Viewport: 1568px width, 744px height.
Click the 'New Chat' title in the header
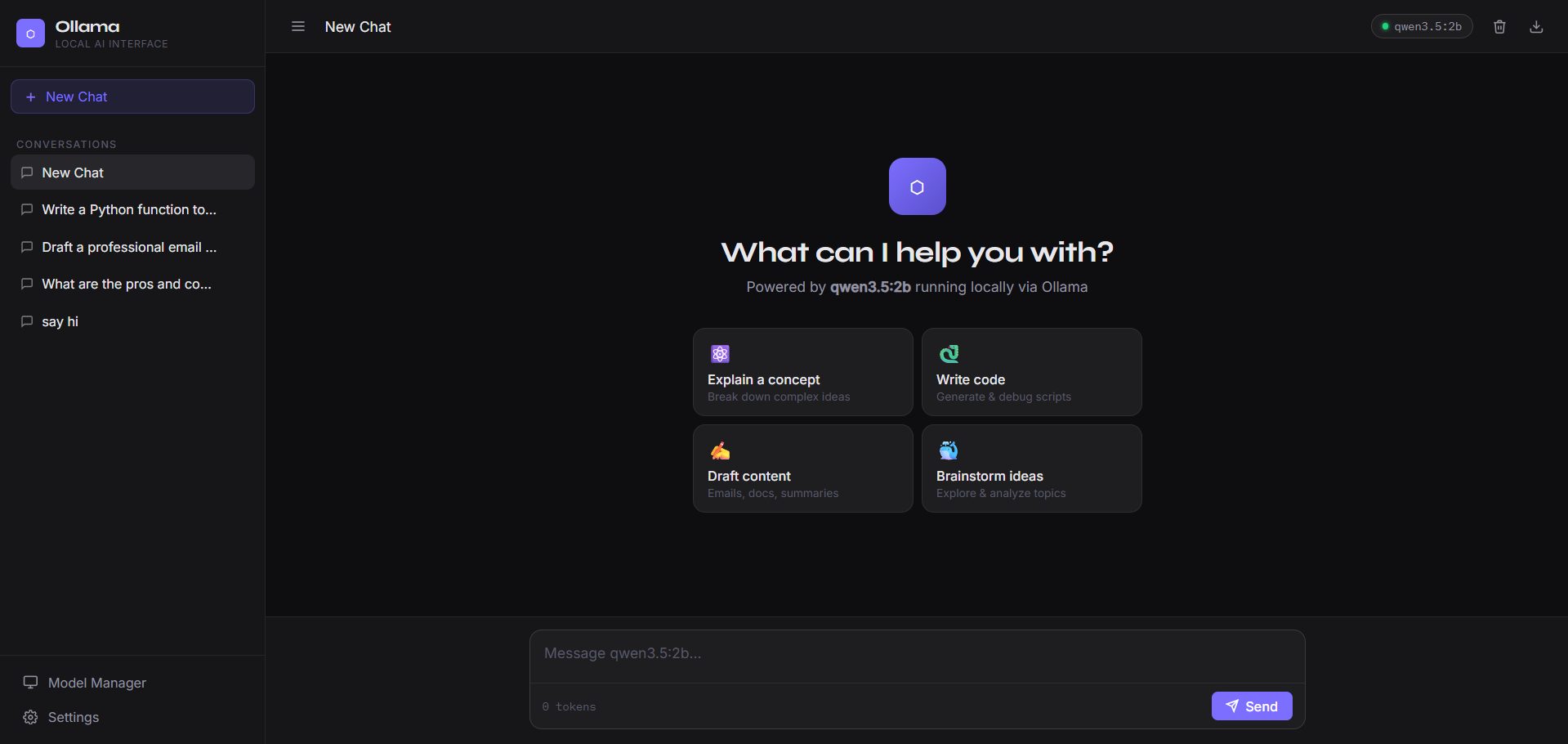tap(358, 27)
